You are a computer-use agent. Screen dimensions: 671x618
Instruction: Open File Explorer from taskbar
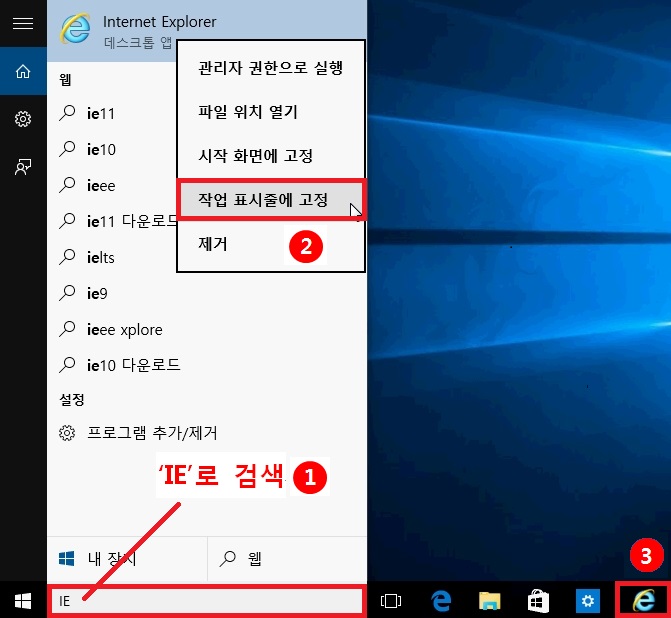489,600
